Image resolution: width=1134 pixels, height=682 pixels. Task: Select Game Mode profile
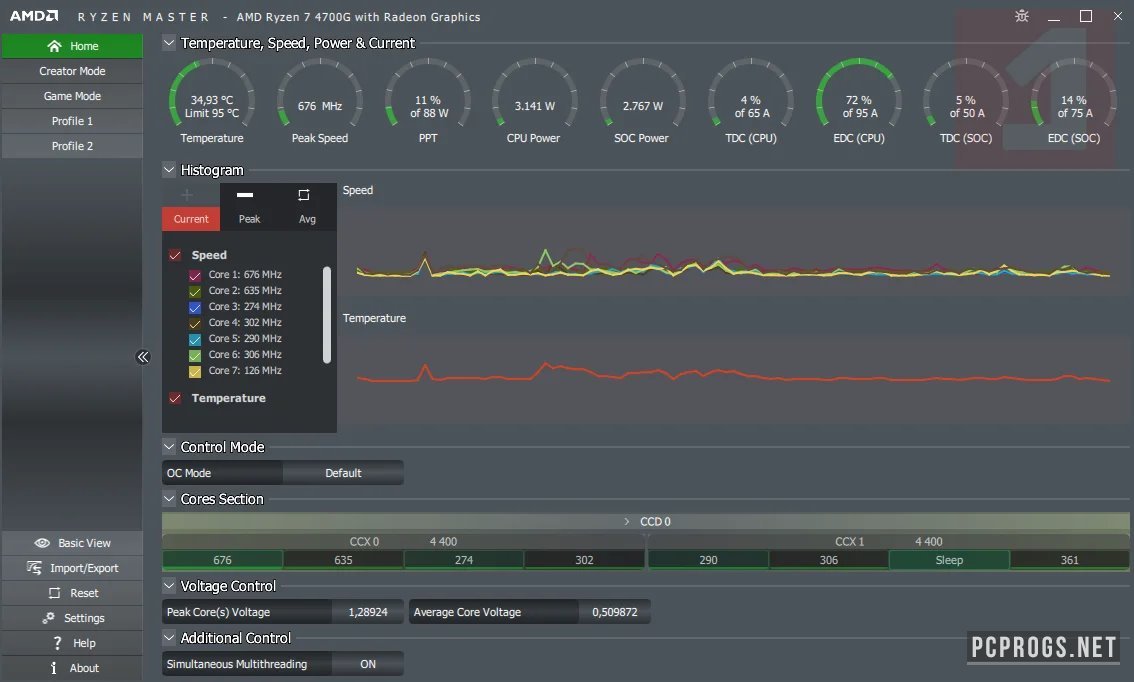[72, 96]
